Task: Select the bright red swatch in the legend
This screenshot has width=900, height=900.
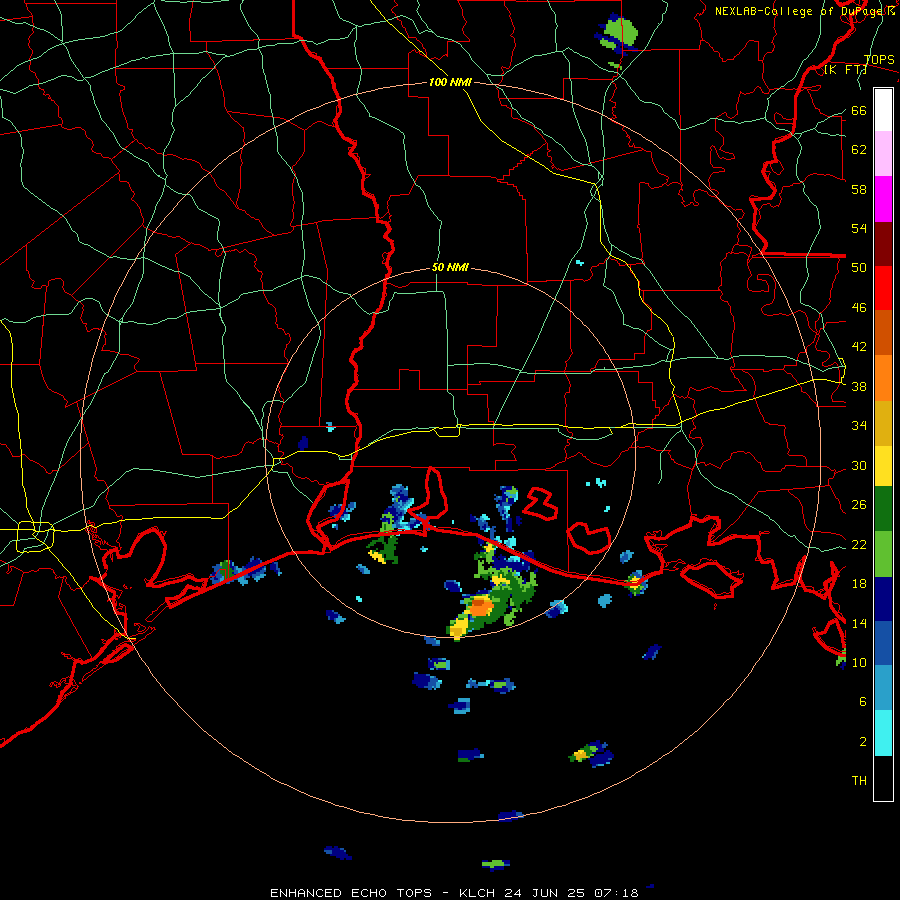Action: [883, 288]
